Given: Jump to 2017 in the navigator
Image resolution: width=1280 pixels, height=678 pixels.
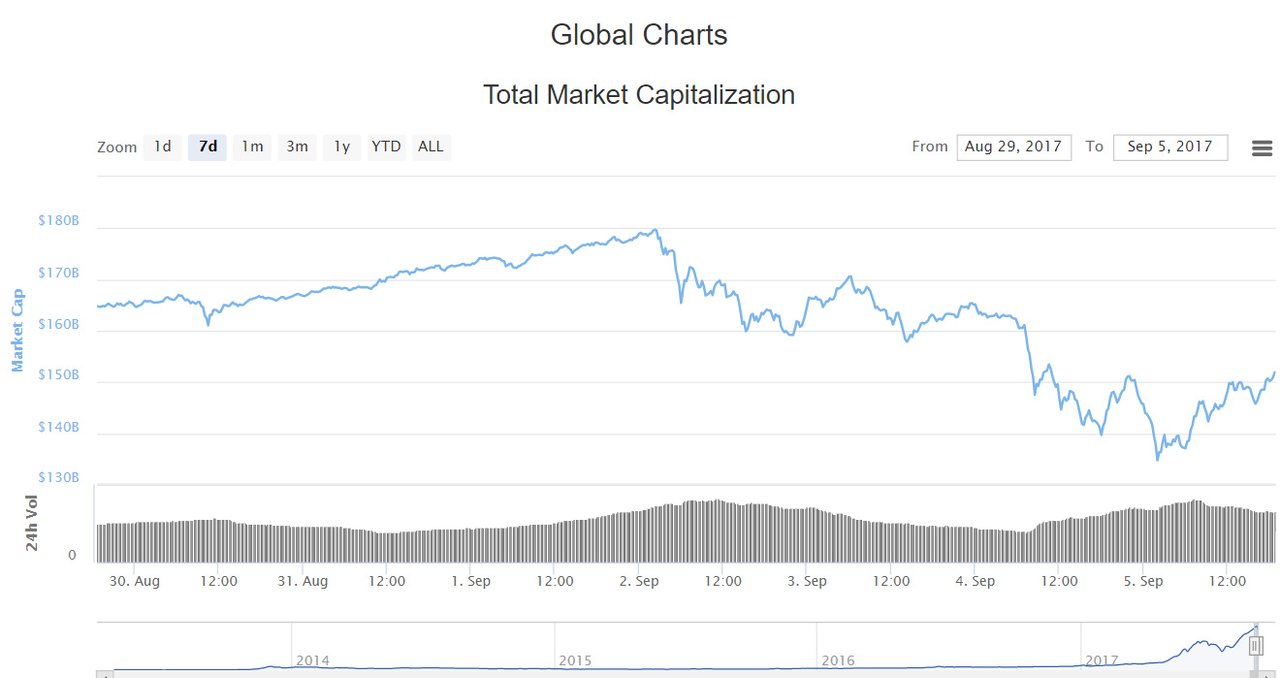Looking at the screenshot, I should (1101, 661).
